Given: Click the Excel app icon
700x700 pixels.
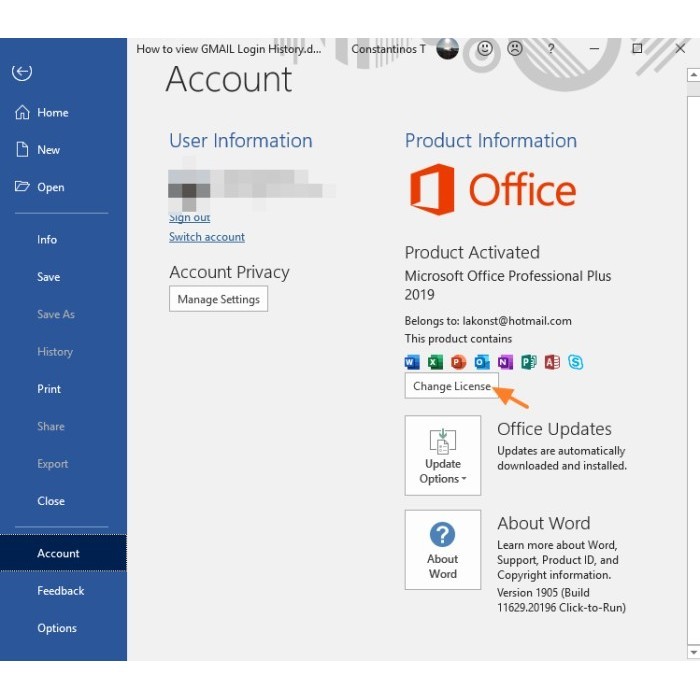Looking at the screenshot, I should click(x=435, y=362).
